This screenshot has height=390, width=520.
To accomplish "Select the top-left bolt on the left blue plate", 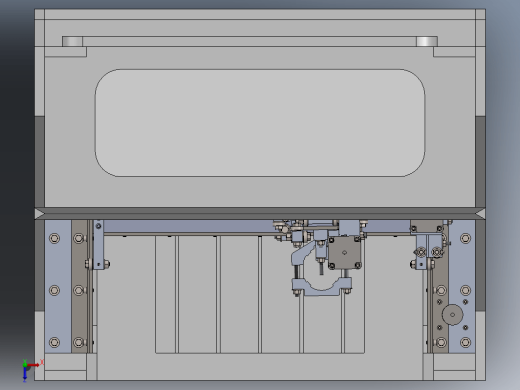I will pyautogui.click(x=54, y=238).
